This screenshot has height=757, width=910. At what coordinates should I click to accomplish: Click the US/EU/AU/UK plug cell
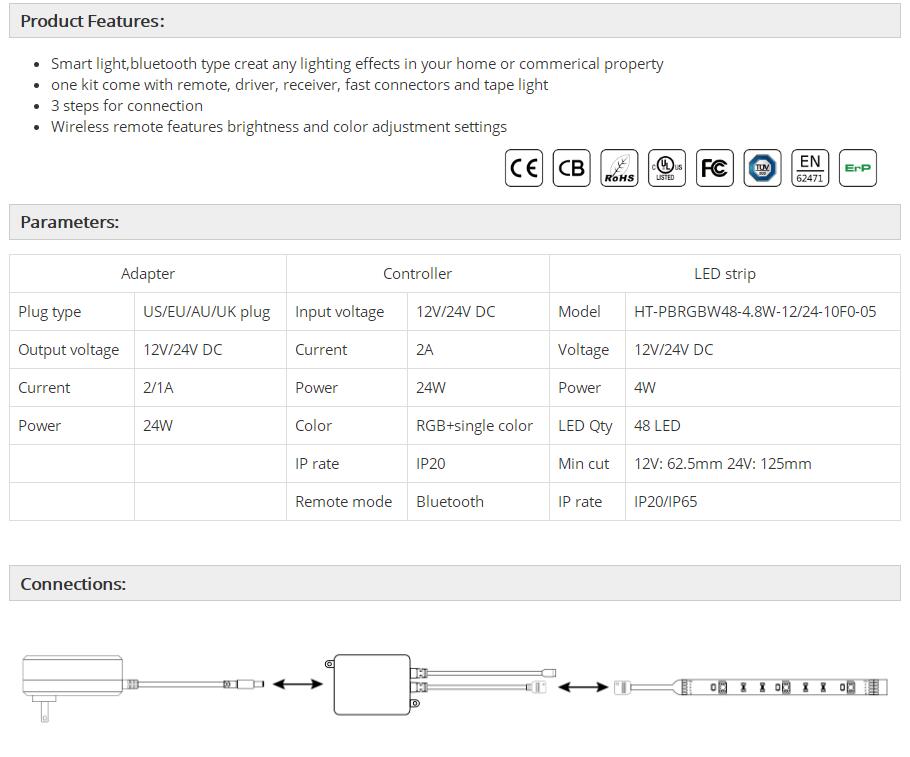click(210, 312)
